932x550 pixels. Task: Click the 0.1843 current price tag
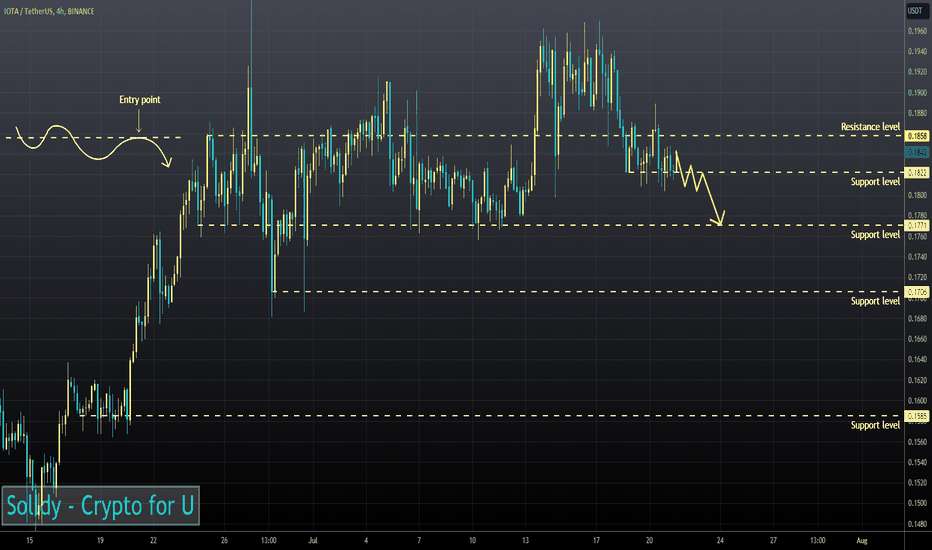(917, 153)
